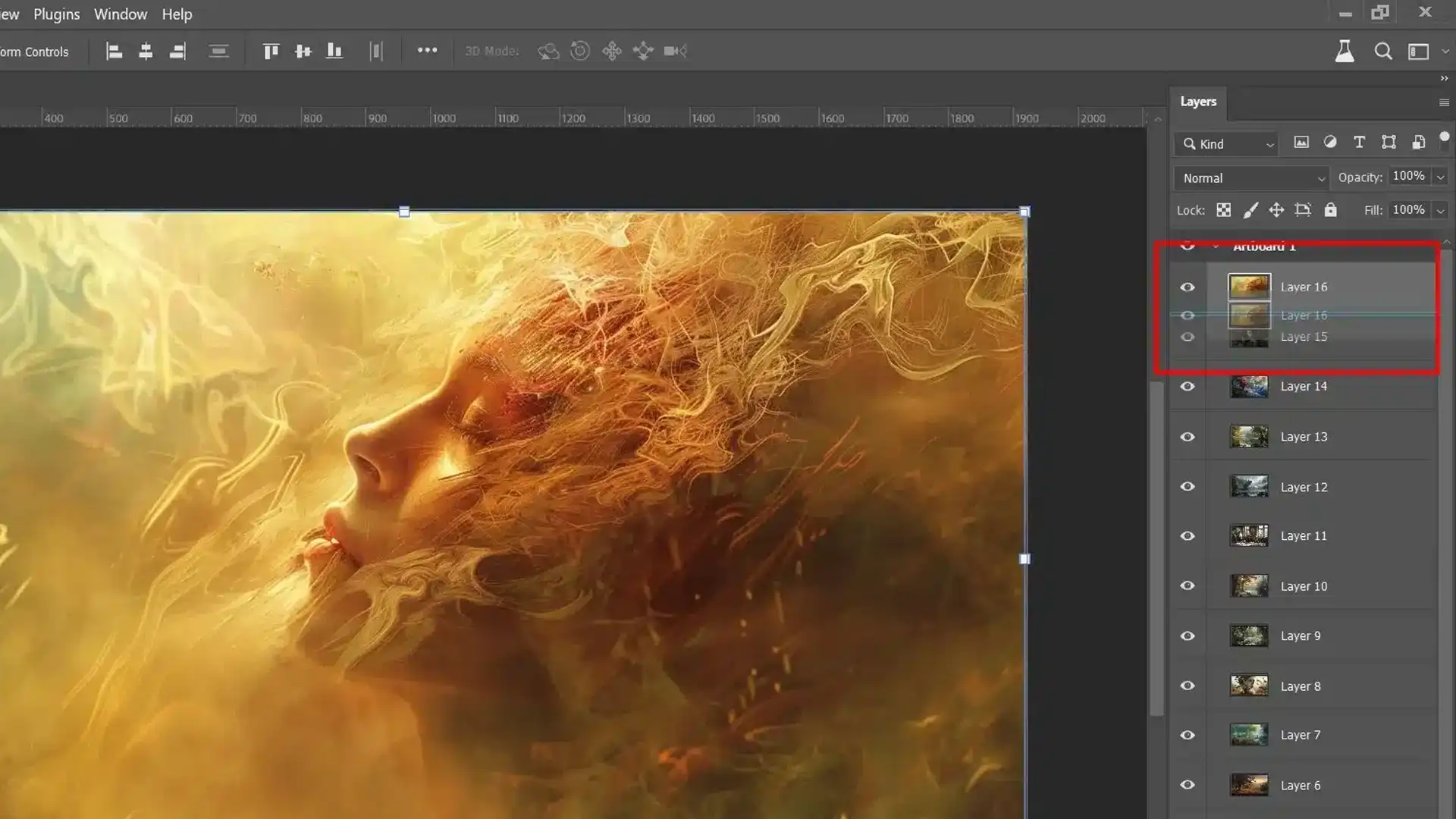
Task: Select the Layer 8 name
Action: pyautogui.click(x=1301, y=686)
